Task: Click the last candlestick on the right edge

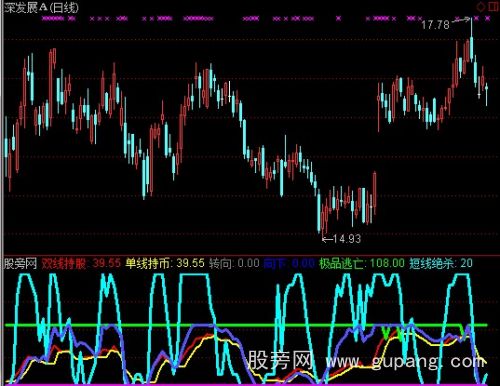Action: [487, 93]
